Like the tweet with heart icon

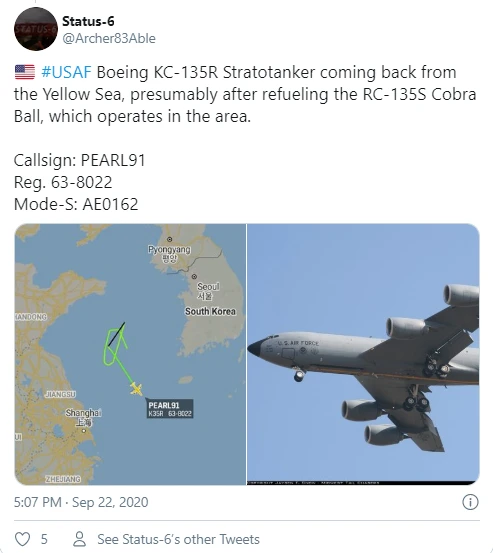(23, 539)
